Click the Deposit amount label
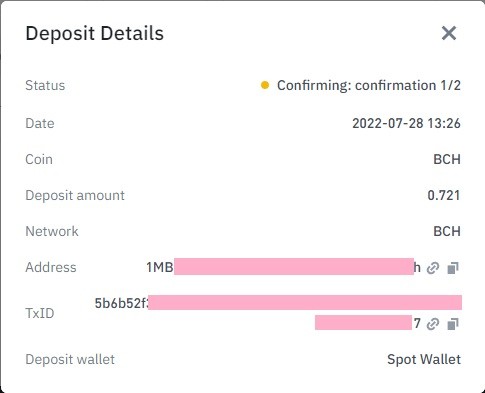This screenshot has width=485, height=393. click(75, 195)
